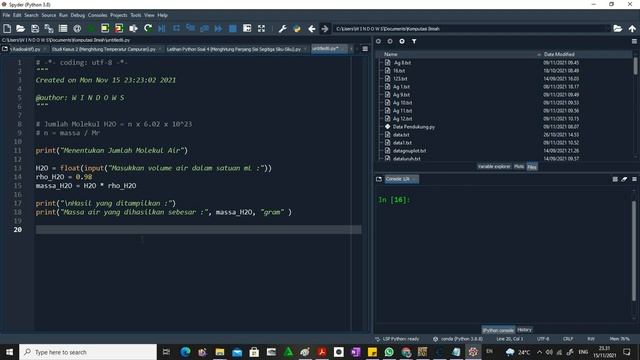Click the LSP Python ready status entry
This screenshot has width=640, height=360.
pyautogui.click(x=397, y=339)
